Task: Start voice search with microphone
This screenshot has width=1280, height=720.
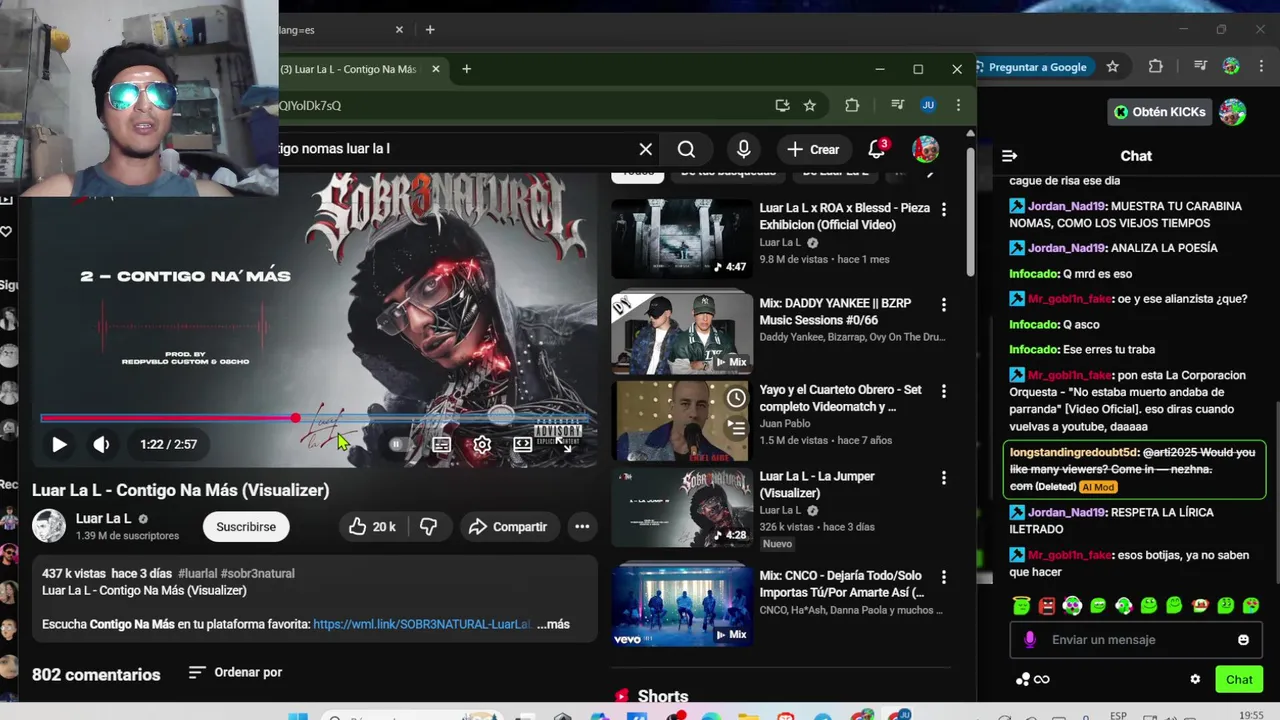Action: tap(743, 149)
